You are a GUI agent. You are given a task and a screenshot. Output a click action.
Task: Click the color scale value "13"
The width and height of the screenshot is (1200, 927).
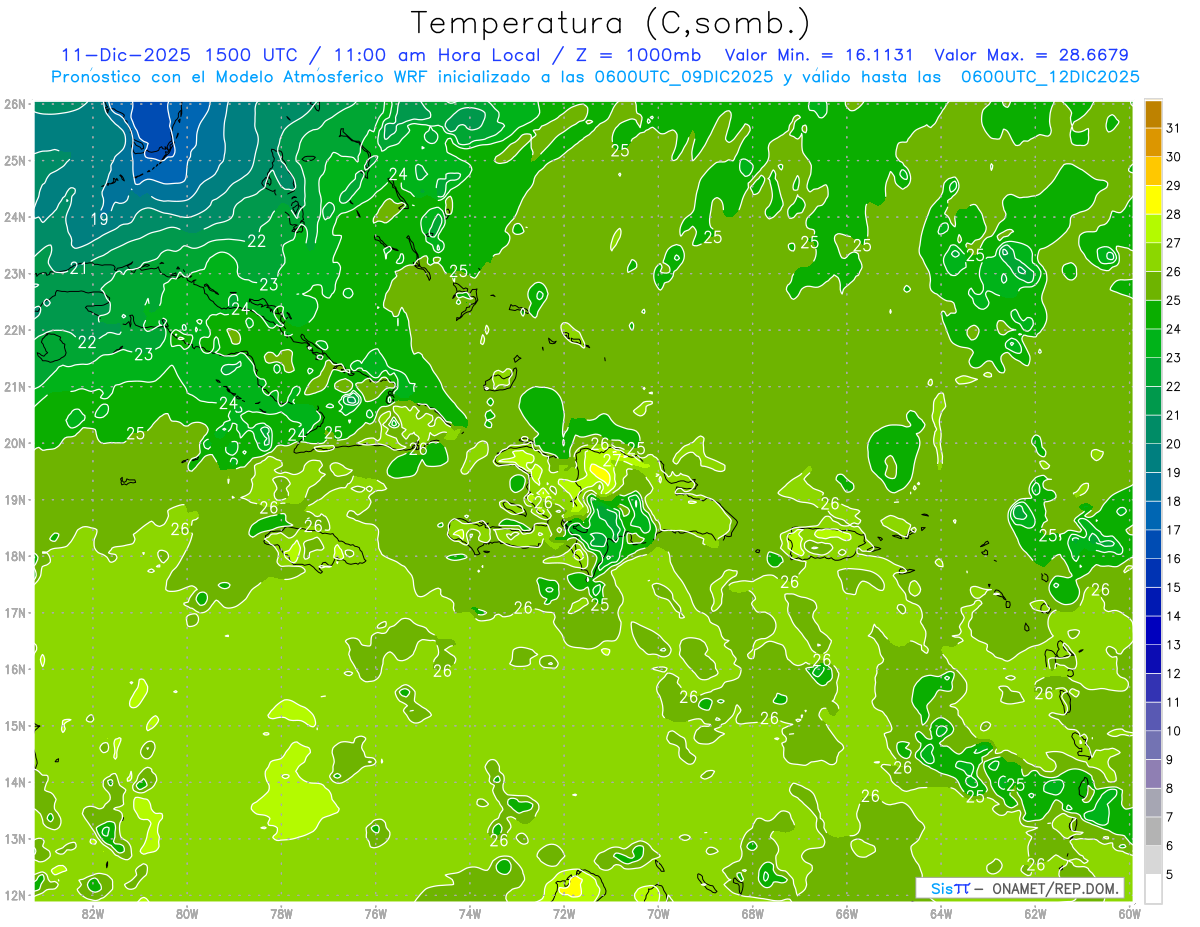point(1174,644)
